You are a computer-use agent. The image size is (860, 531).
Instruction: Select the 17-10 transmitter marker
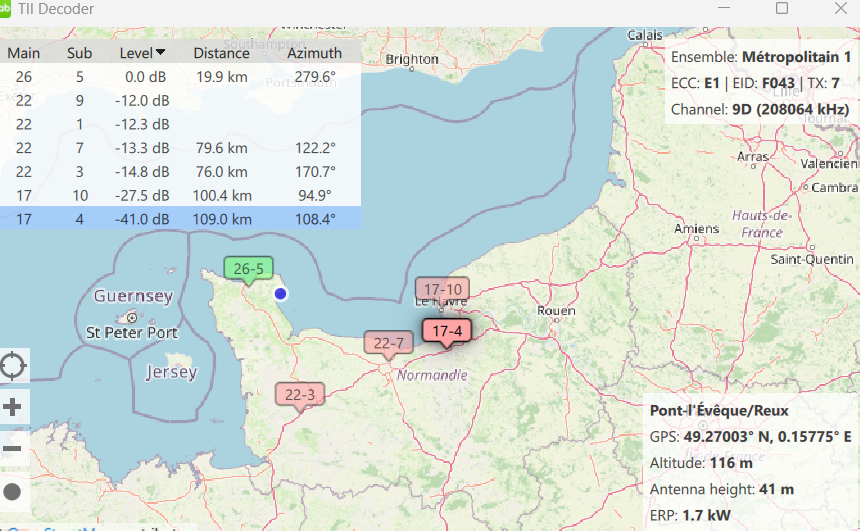(443, 289)
